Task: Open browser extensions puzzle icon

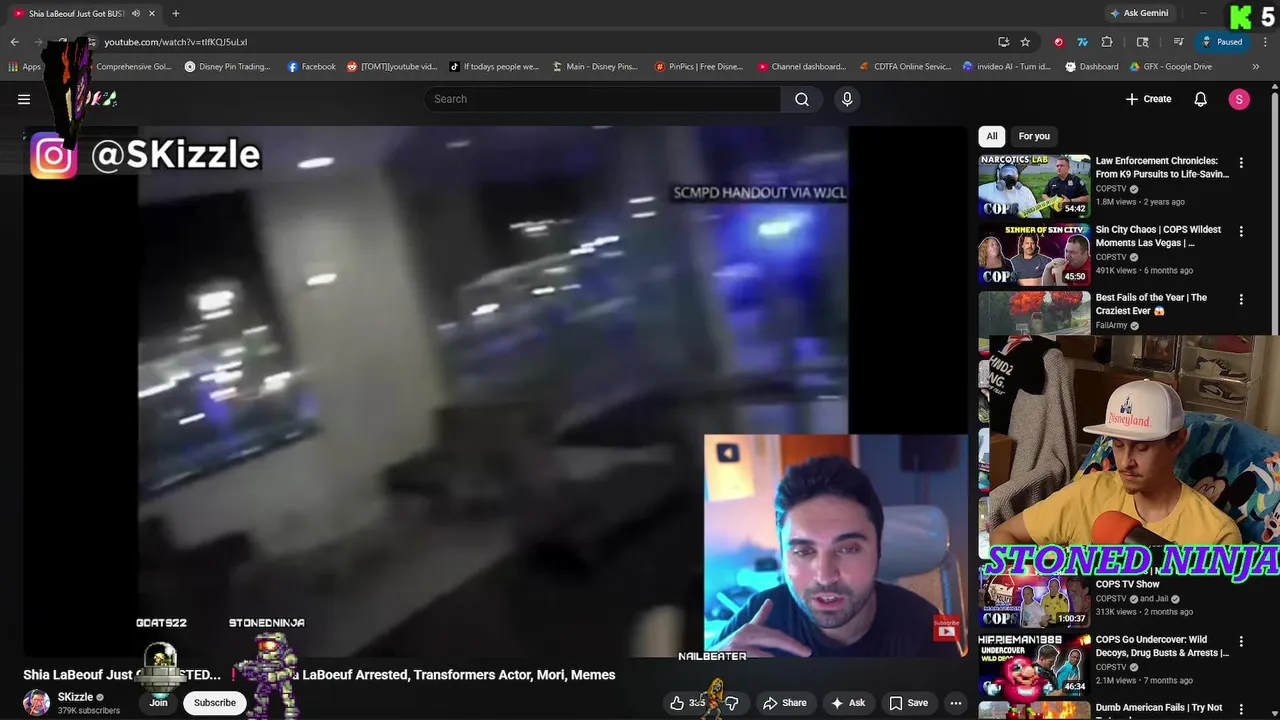Action: (x=1107, y=42)
